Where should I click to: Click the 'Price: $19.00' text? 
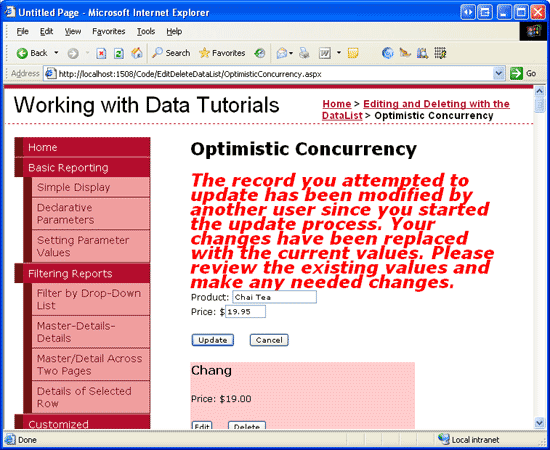[221, 399]
